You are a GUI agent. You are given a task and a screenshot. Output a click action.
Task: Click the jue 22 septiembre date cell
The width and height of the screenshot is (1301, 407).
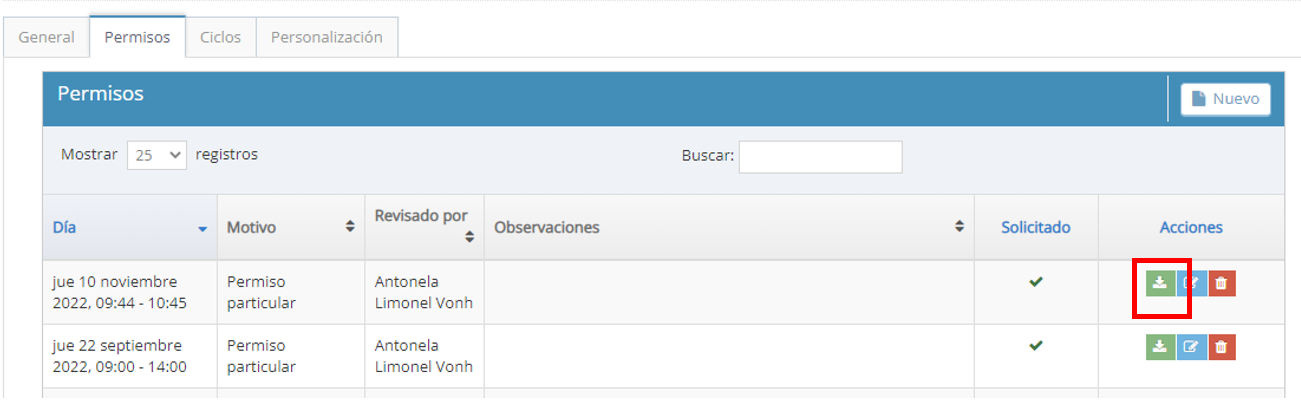pyautogui.click(x=120, y=356)
